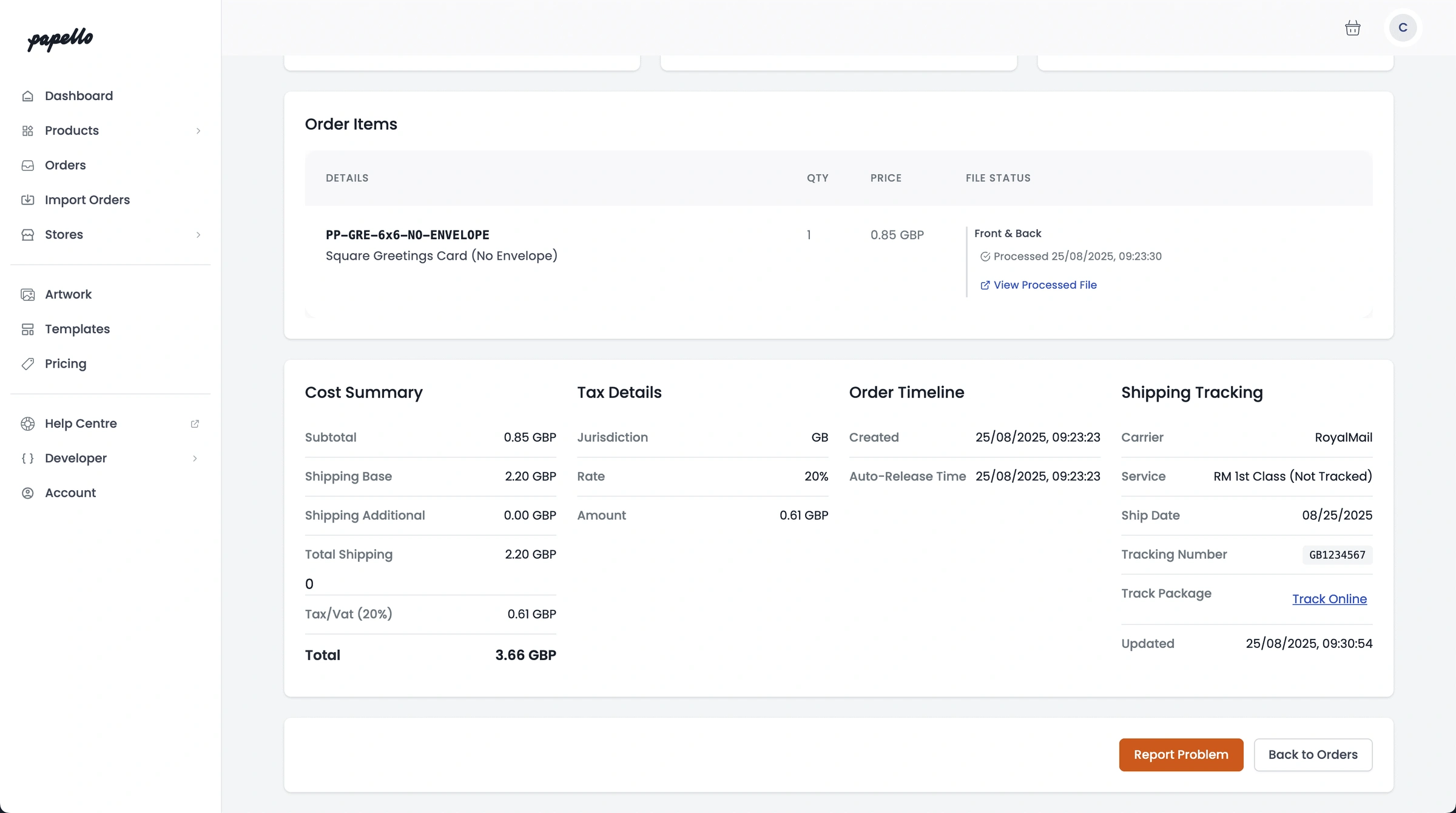
Task: Click the Dashboard home icon
Action: click(x=28, y=96)
